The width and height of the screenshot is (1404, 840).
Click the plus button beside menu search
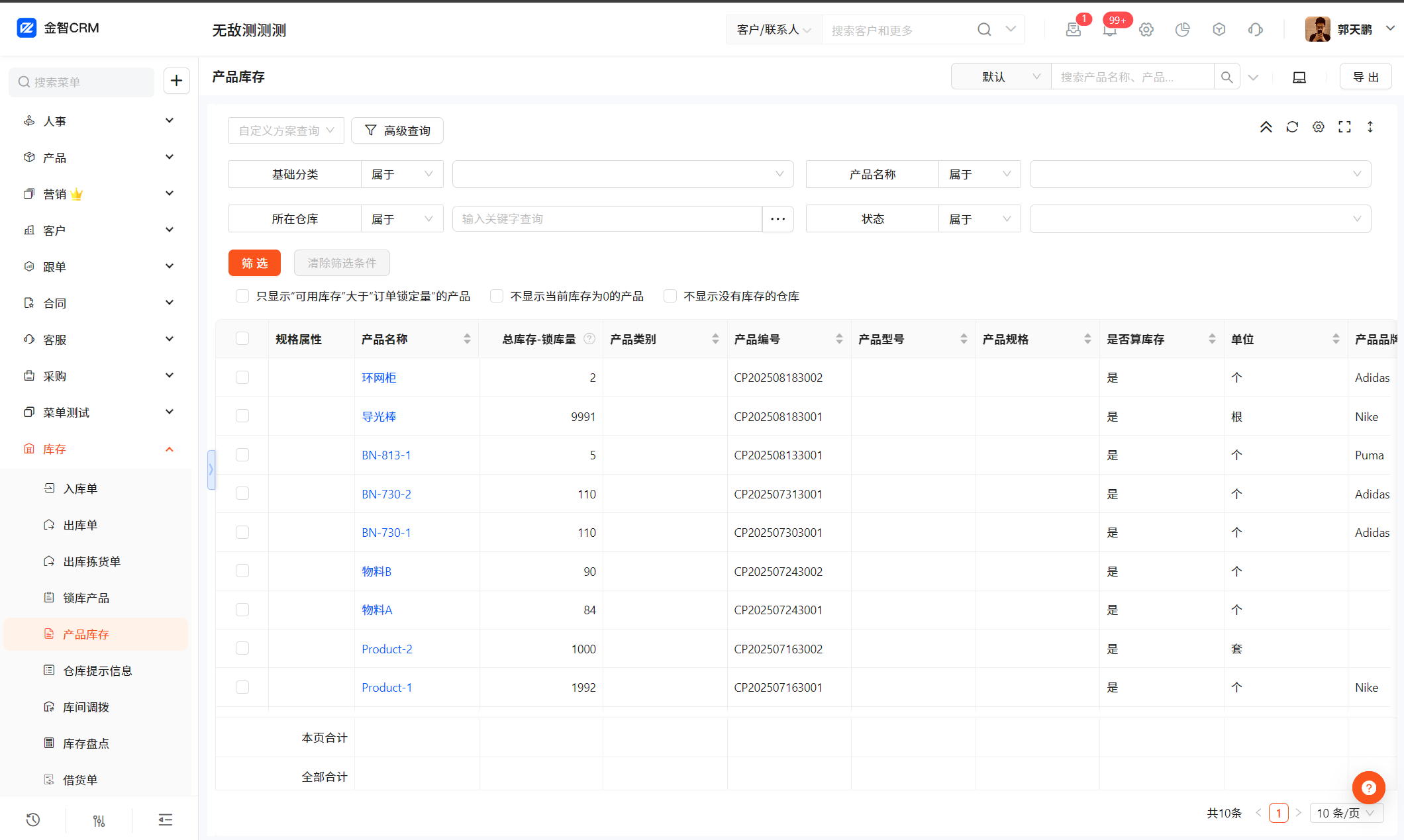click(x=176, y=81)
